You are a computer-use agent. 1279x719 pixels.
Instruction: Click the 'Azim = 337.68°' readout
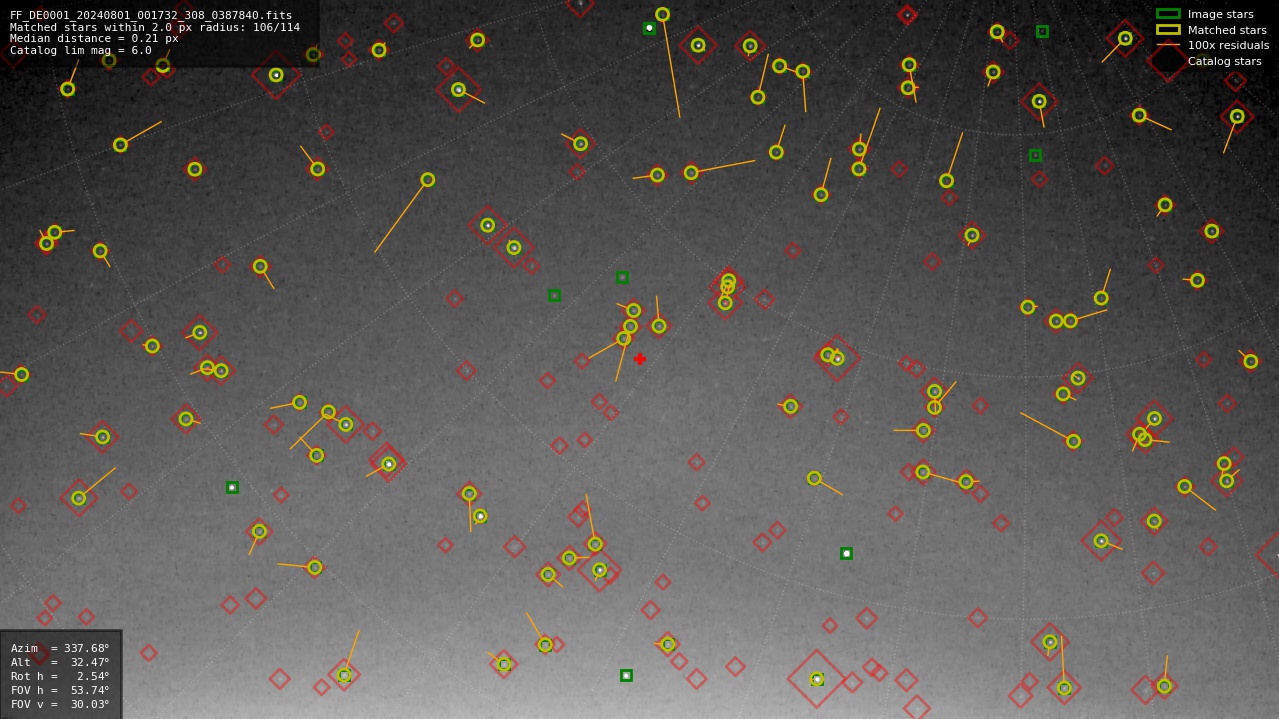pos(60,648)
